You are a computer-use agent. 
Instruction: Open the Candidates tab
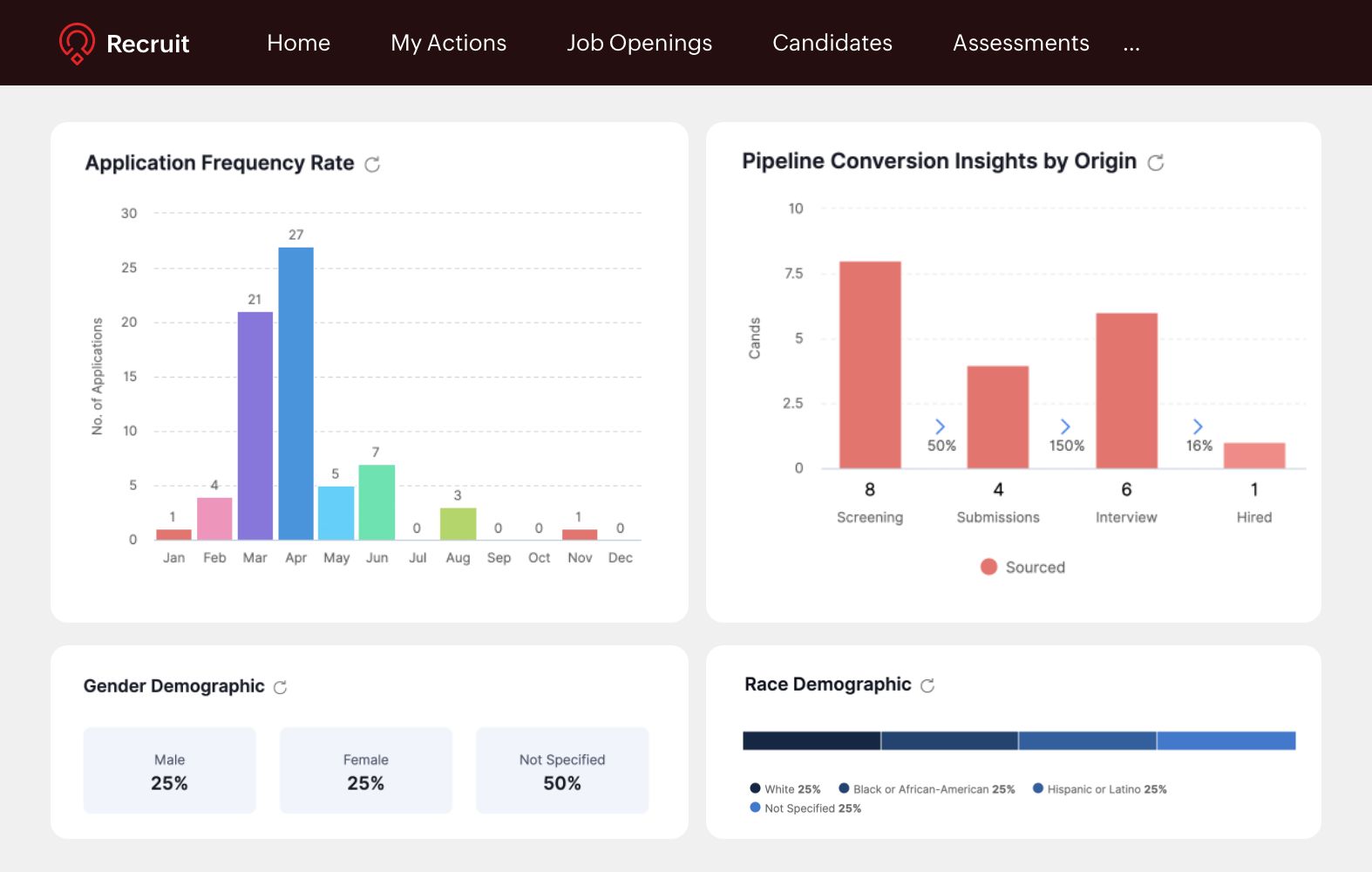coord(832,43)
